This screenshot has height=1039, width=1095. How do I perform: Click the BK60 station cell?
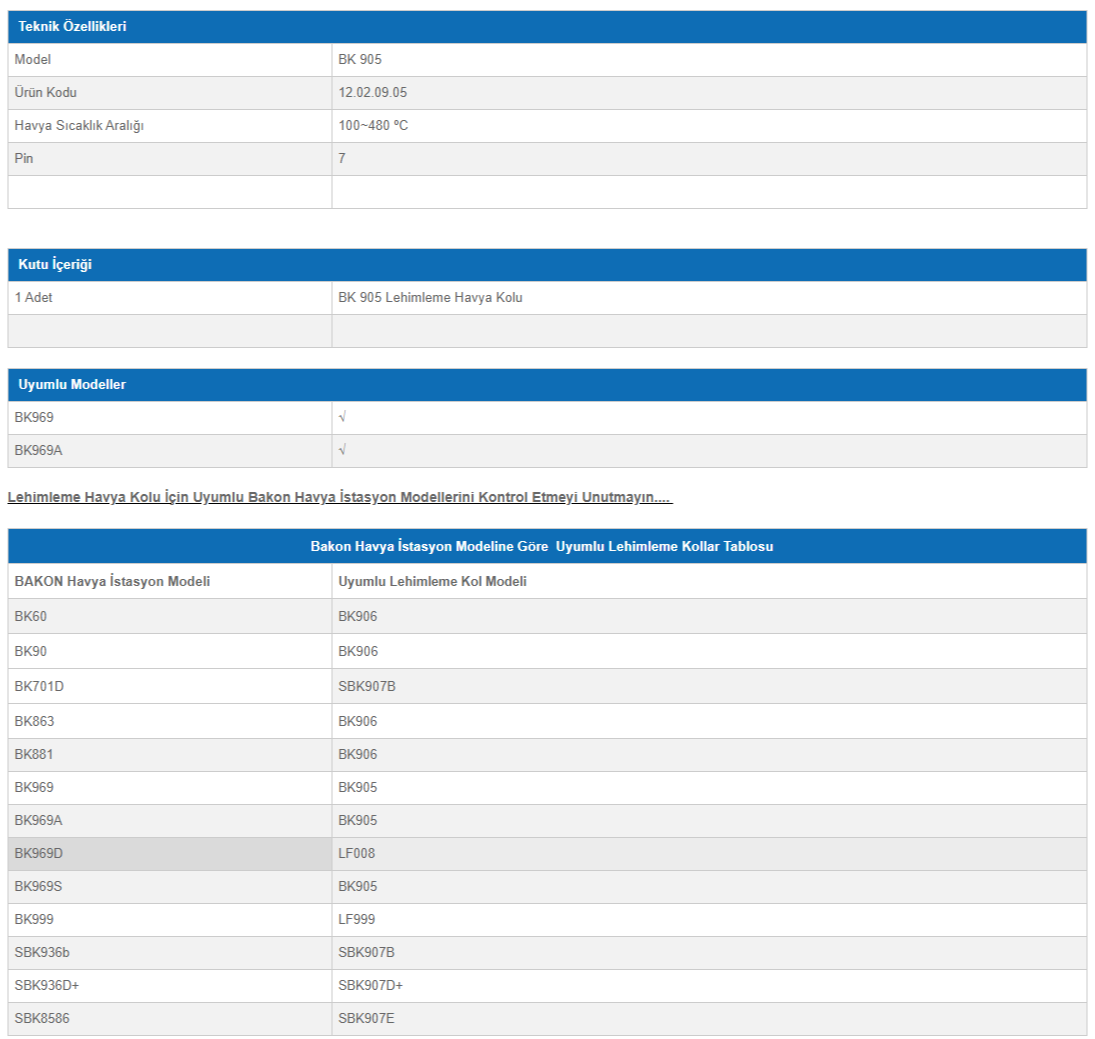point(170,617)
